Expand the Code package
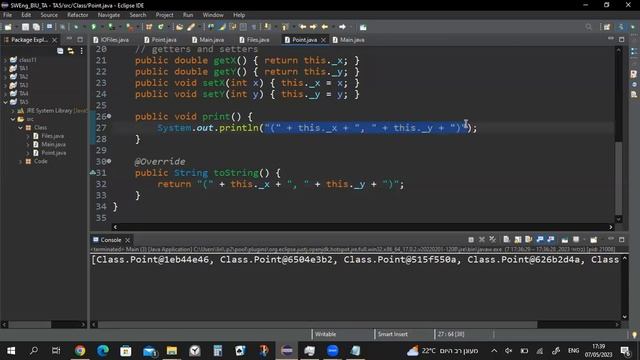This screenshot has height=360, width=640. click(20, 162)
